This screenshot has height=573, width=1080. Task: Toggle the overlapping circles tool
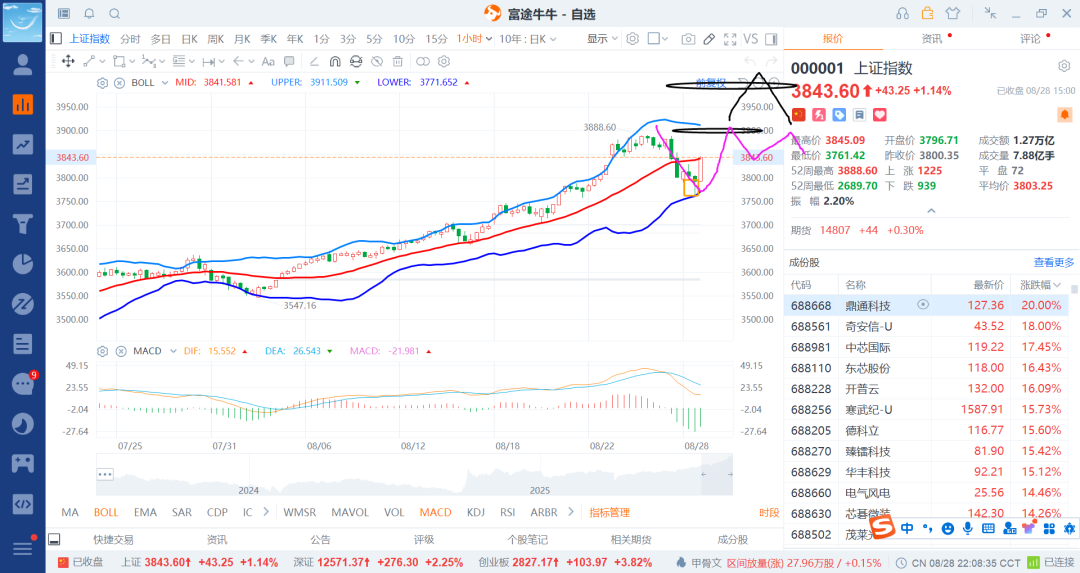[423, 61]
